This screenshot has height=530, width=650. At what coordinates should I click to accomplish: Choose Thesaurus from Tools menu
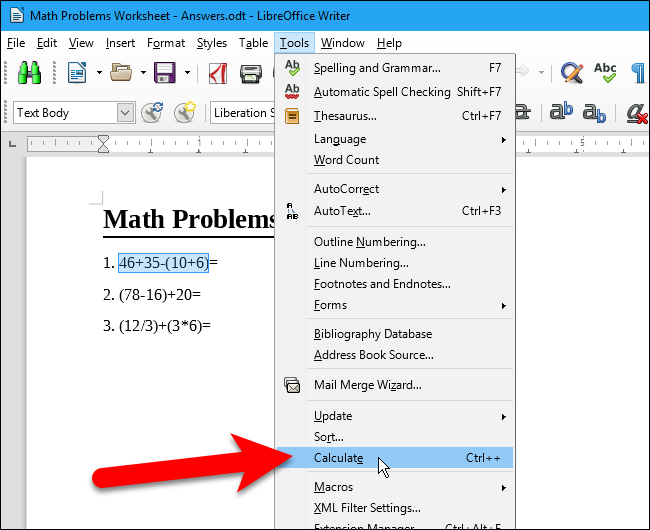395,116
